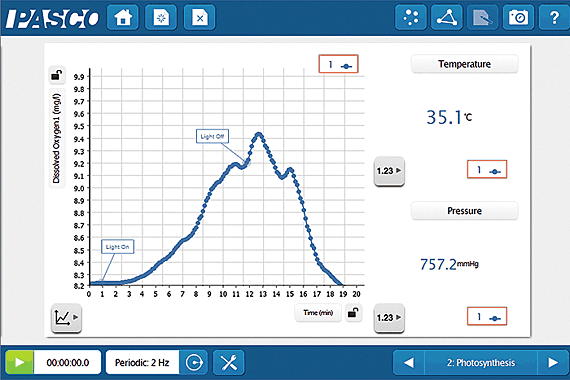Open the scattered dots sensor icon
This screenshot has height=380, width=570.
[x=411, y=17]
